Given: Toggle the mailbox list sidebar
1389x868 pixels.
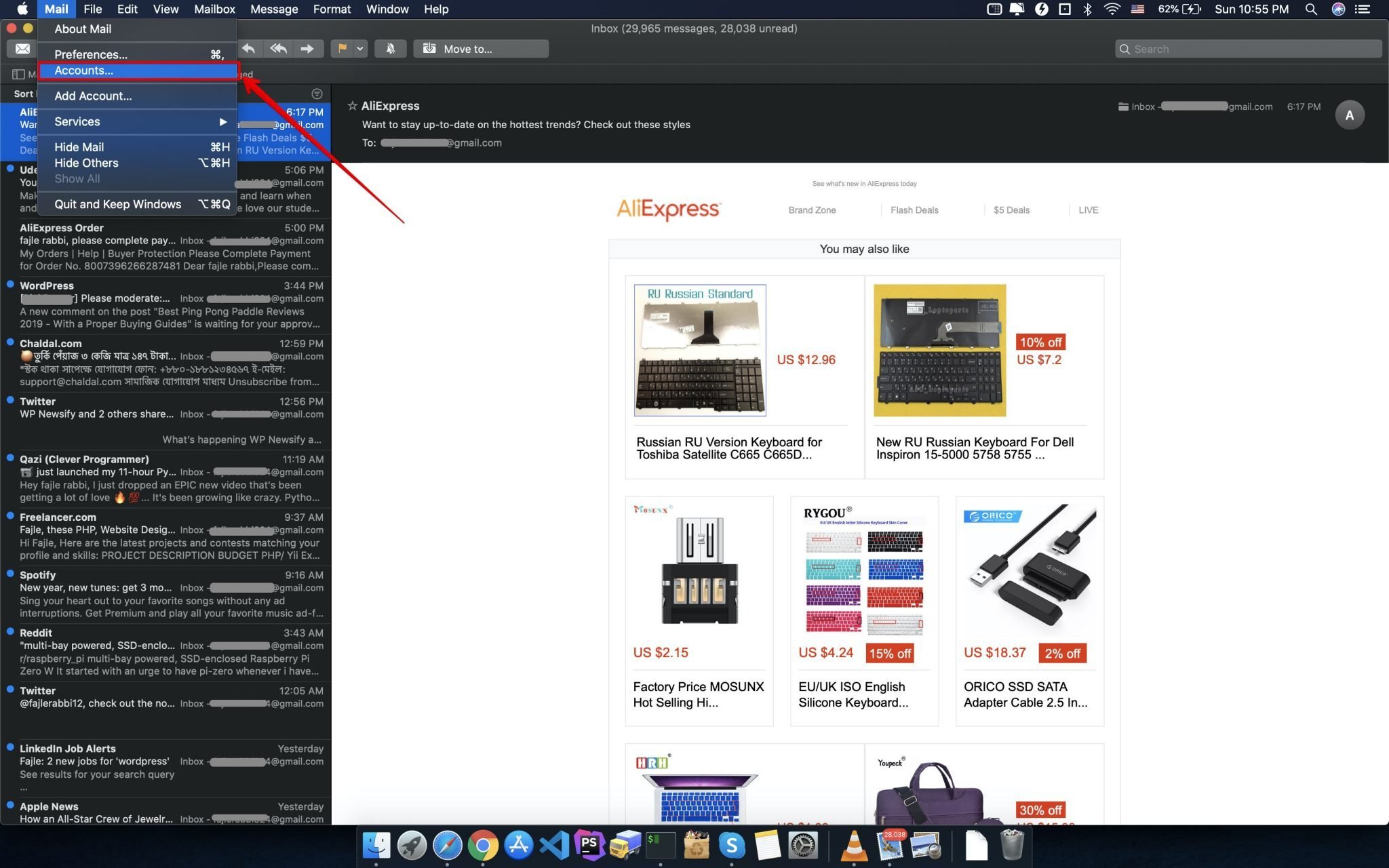Looking at the screenshot, I should (18, 74).
